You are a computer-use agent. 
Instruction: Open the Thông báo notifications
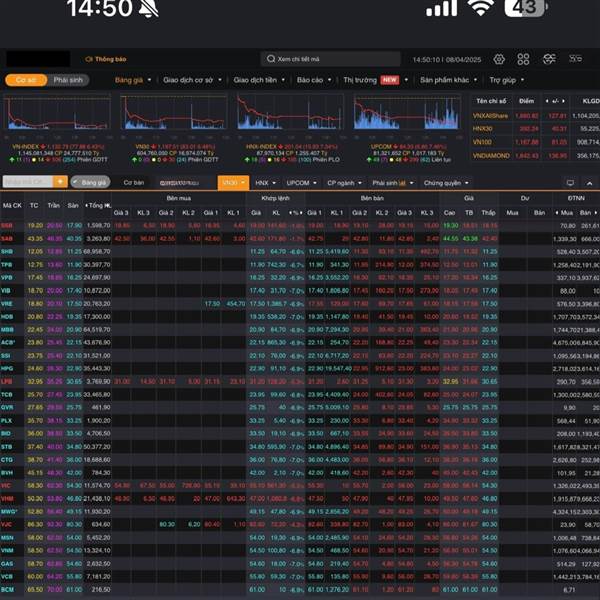[x=106, y=59]
